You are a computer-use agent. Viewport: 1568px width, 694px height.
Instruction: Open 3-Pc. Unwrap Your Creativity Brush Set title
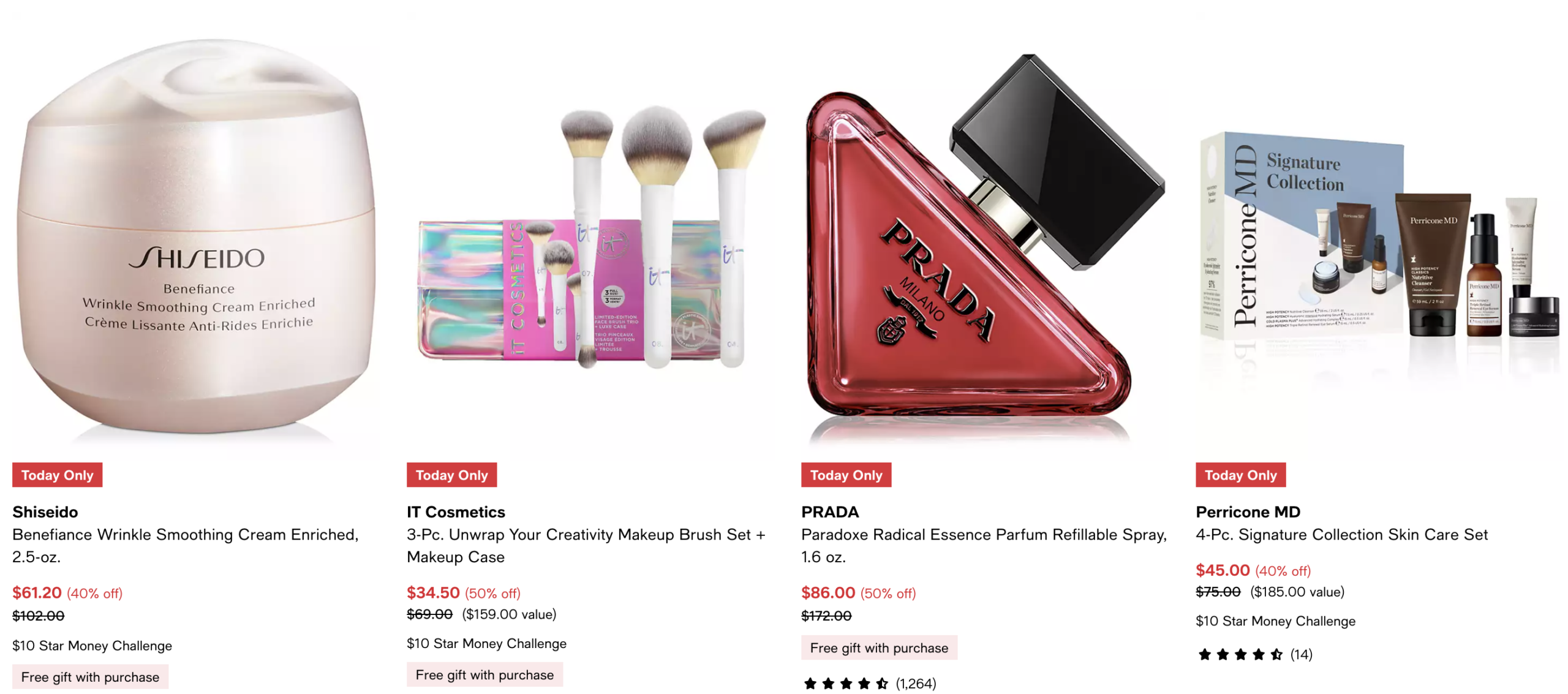(x=586, y=546)
